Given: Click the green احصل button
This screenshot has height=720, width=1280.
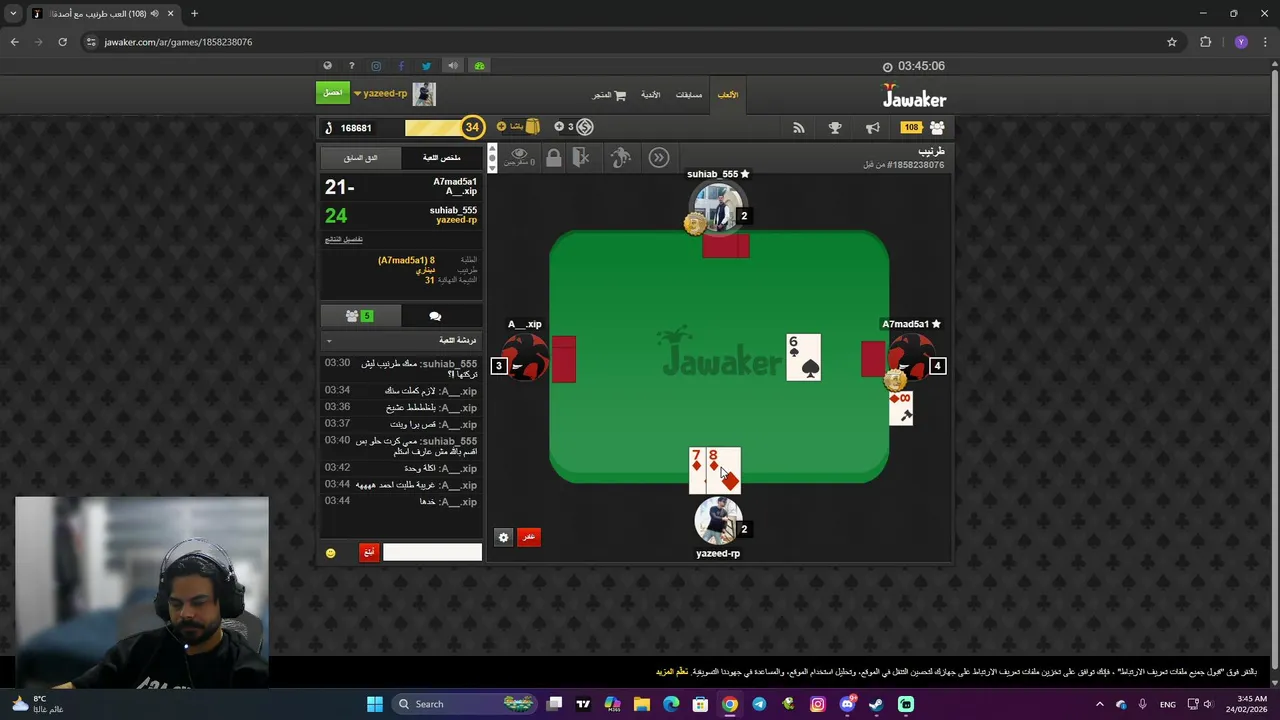Looking at the screenshot, I should 333,93.
